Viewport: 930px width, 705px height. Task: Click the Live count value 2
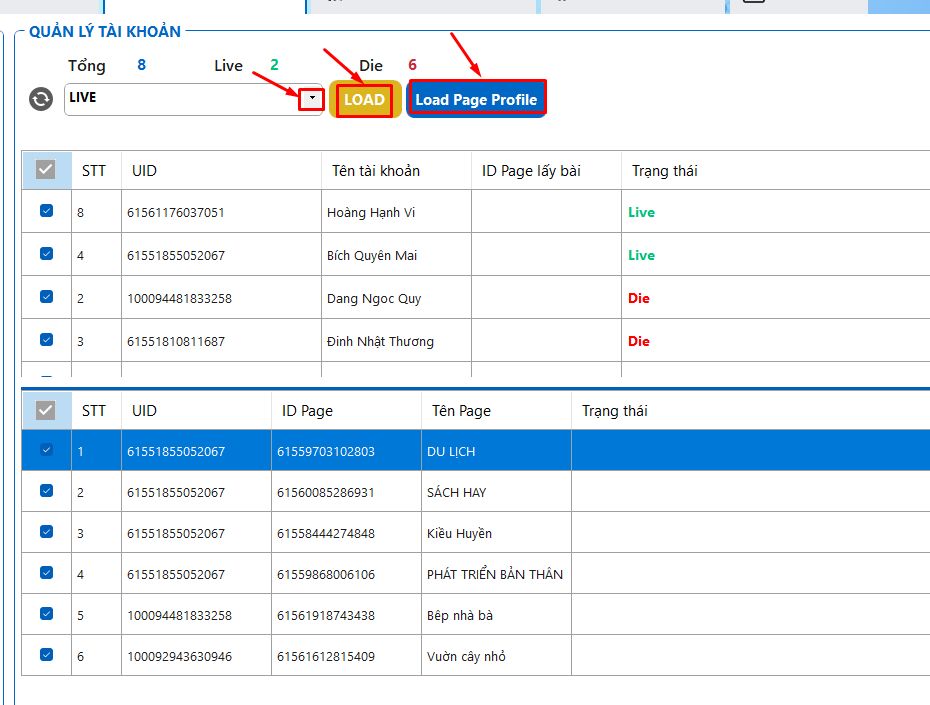(x=274, y=65)
